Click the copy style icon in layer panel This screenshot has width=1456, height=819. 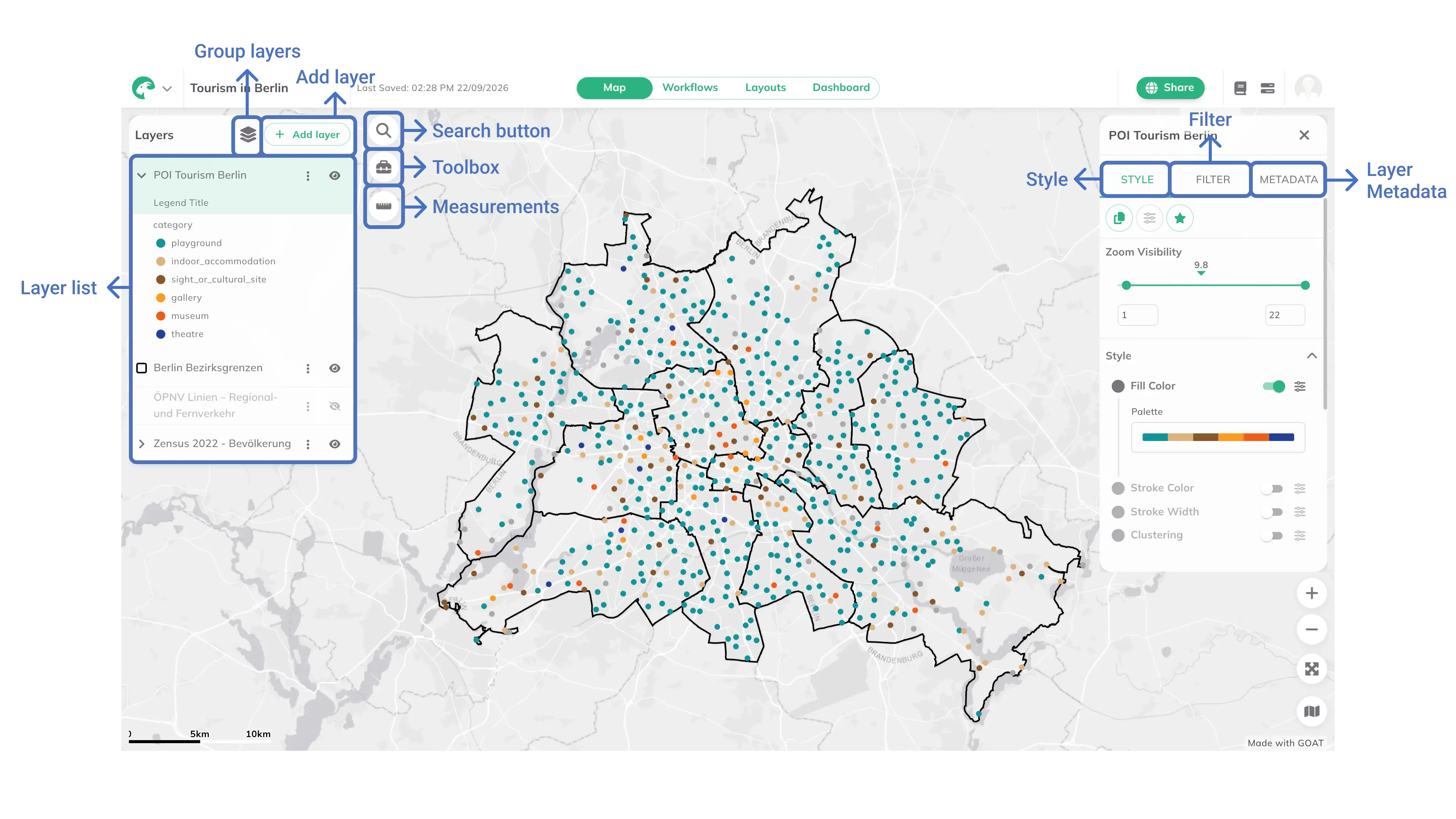coord(1119,218)
